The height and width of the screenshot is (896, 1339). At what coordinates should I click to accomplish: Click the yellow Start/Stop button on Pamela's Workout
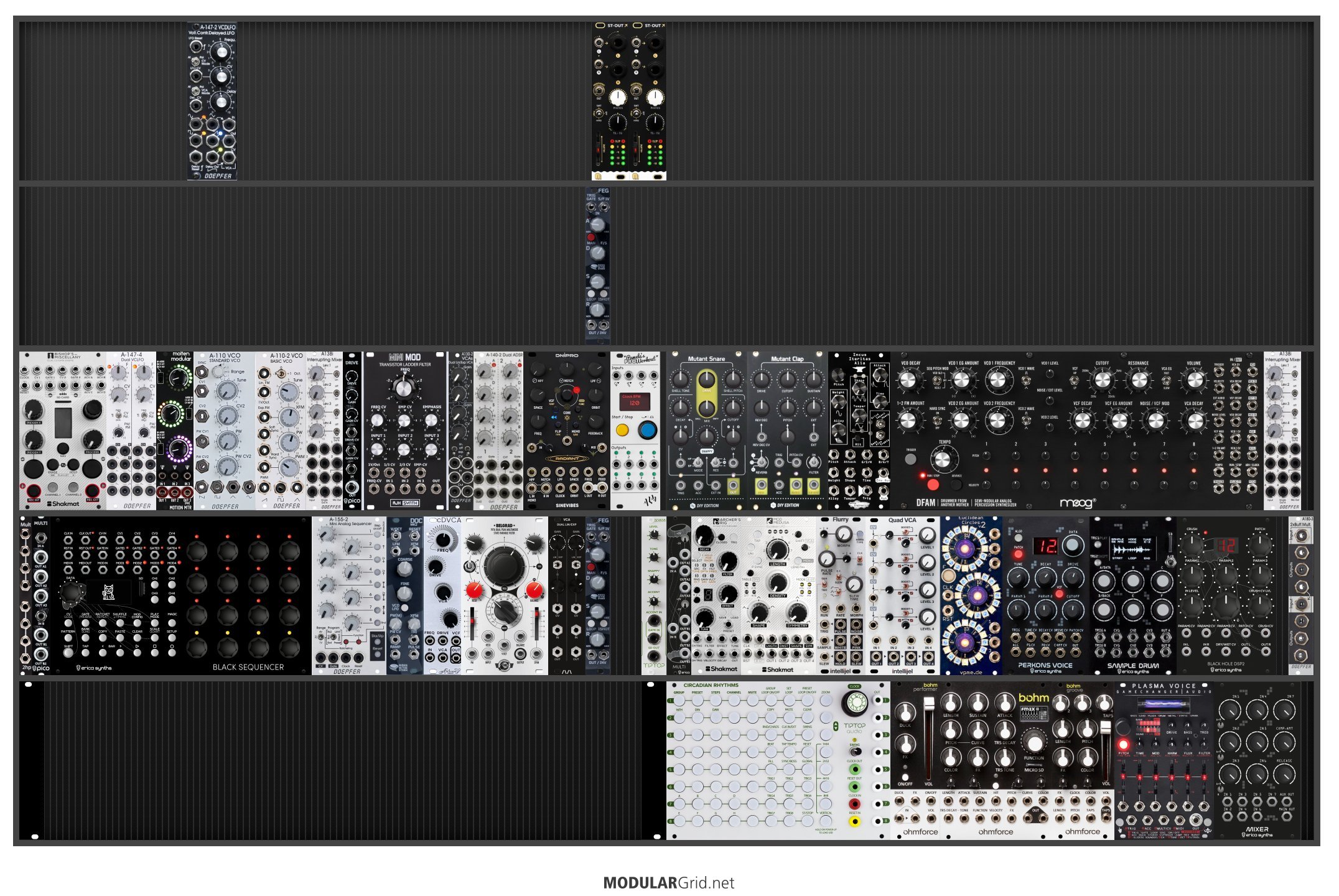pyautogui.click(x=622, y=430)
